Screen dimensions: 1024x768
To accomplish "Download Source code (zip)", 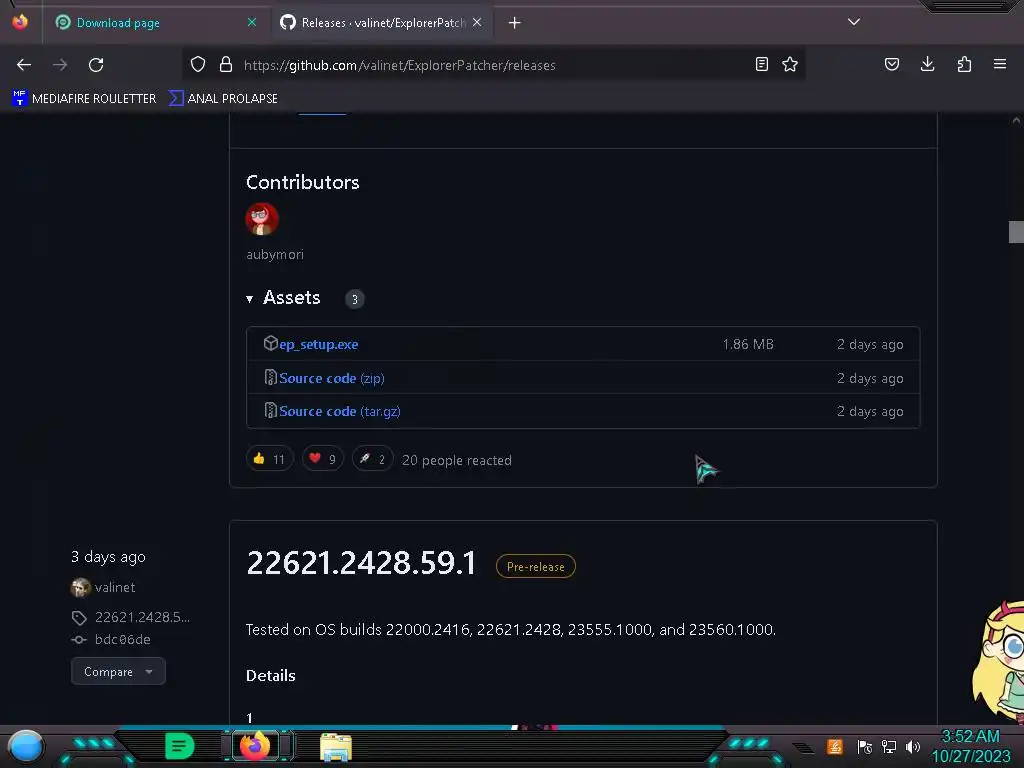I will 332,378.
